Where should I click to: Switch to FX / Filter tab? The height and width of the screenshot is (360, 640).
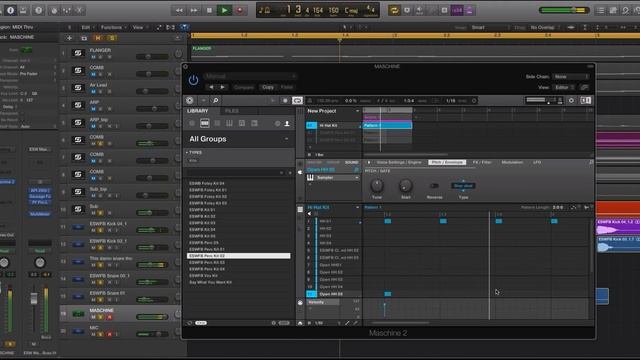482,162
